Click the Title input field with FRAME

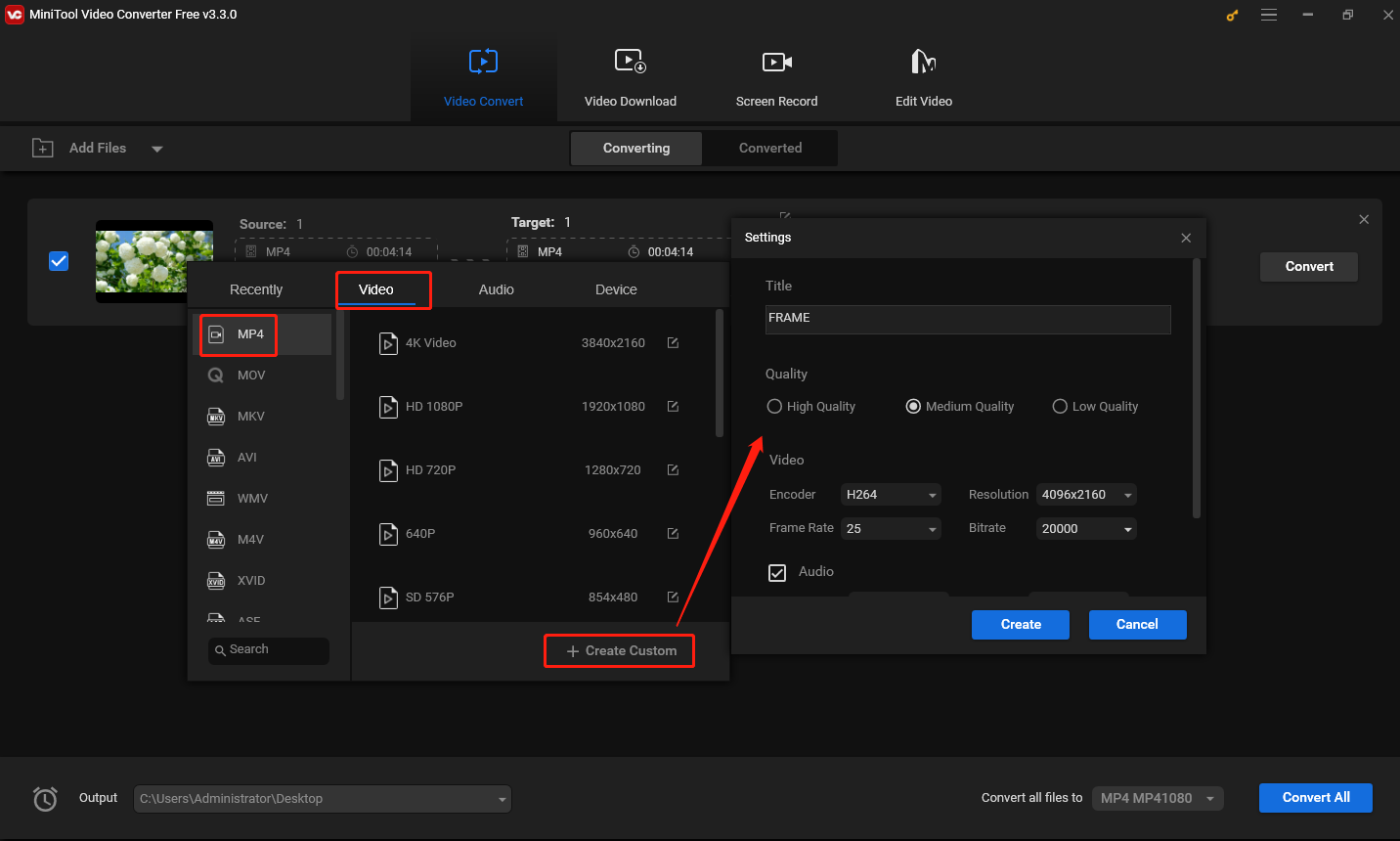point(968,319)
